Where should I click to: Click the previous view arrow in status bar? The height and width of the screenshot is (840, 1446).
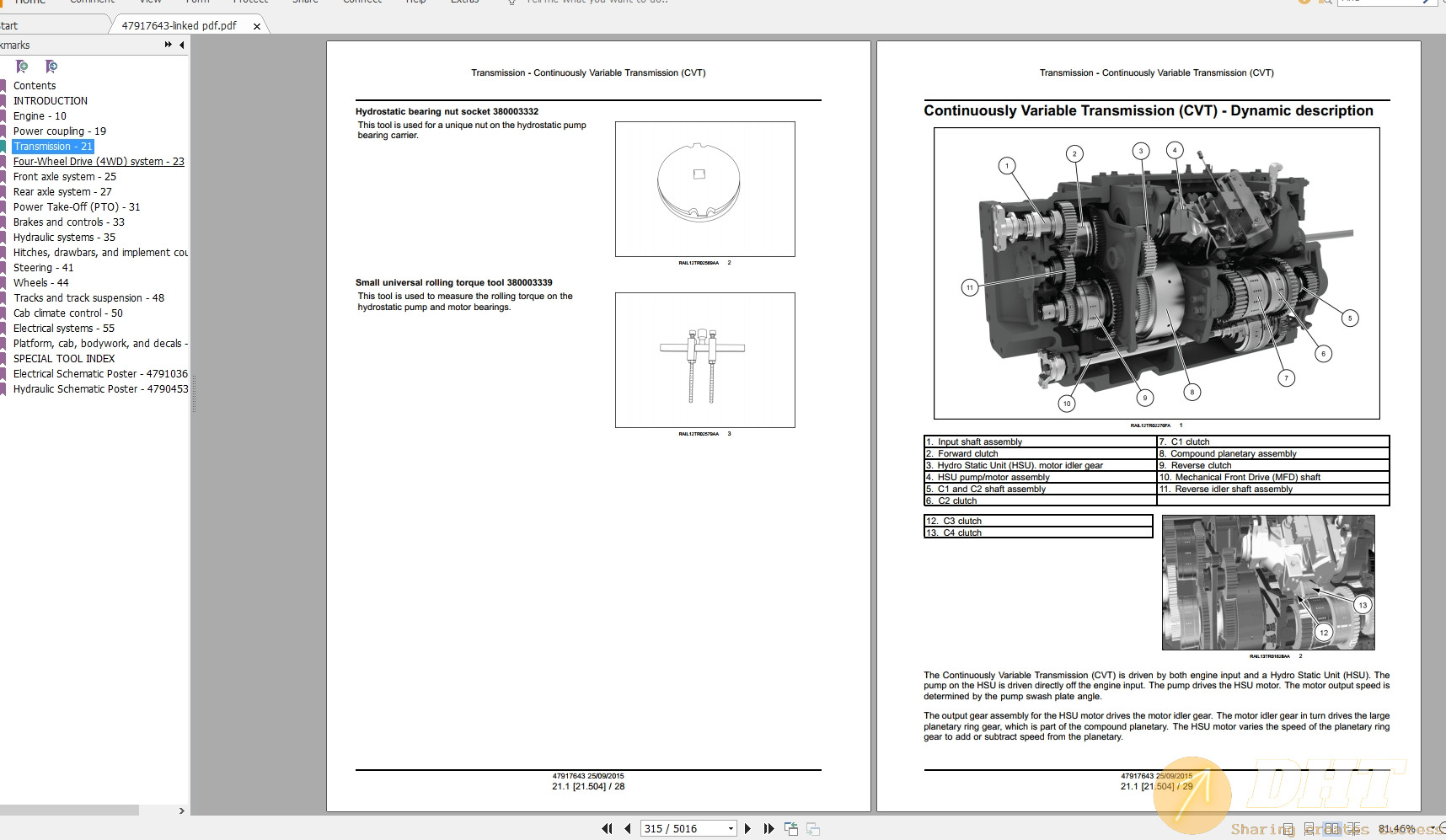tap(792, 828)
